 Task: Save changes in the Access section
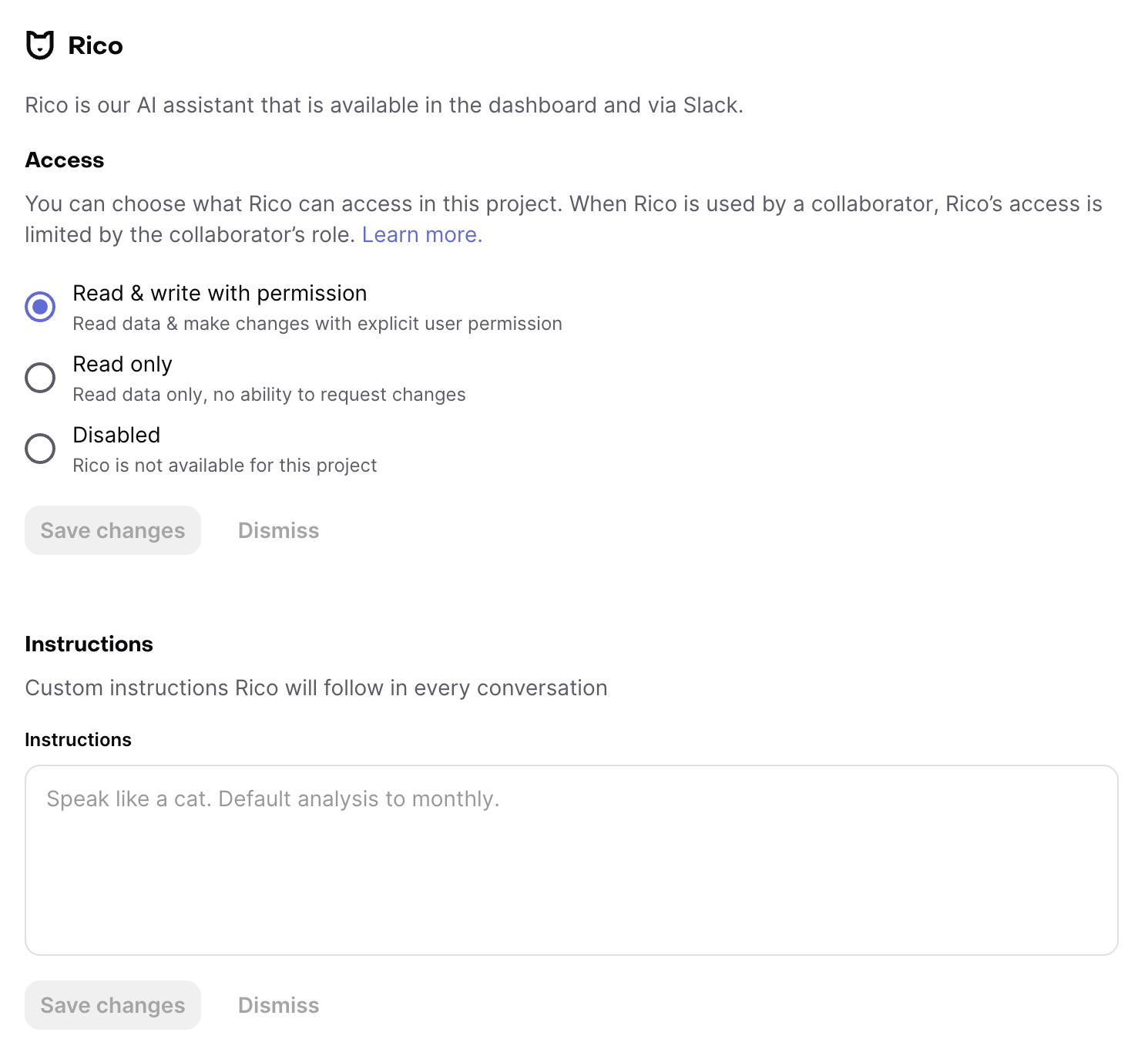point(112,530)
